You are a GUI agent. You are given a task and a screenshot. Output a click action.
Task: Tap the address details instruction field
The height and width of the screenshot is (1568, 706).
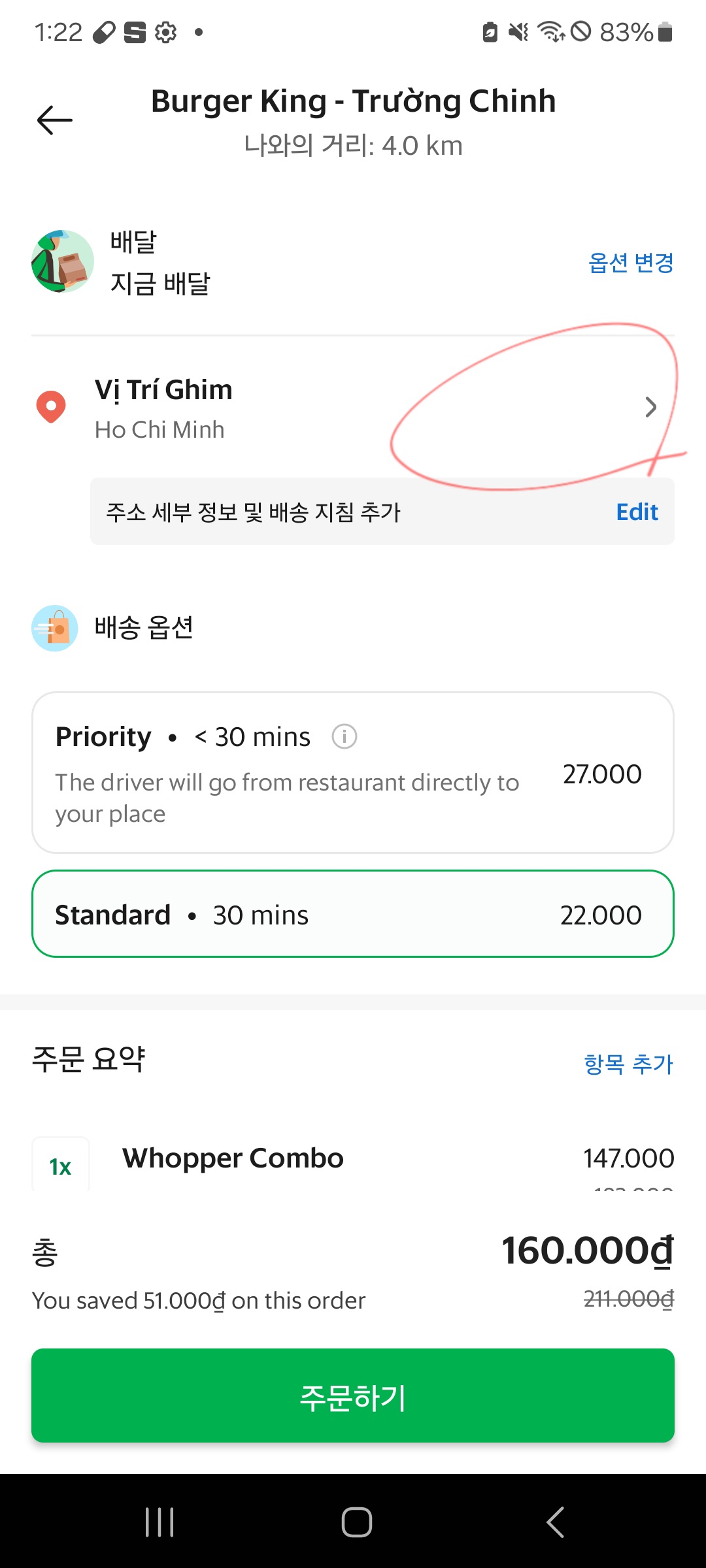(254, 512)
